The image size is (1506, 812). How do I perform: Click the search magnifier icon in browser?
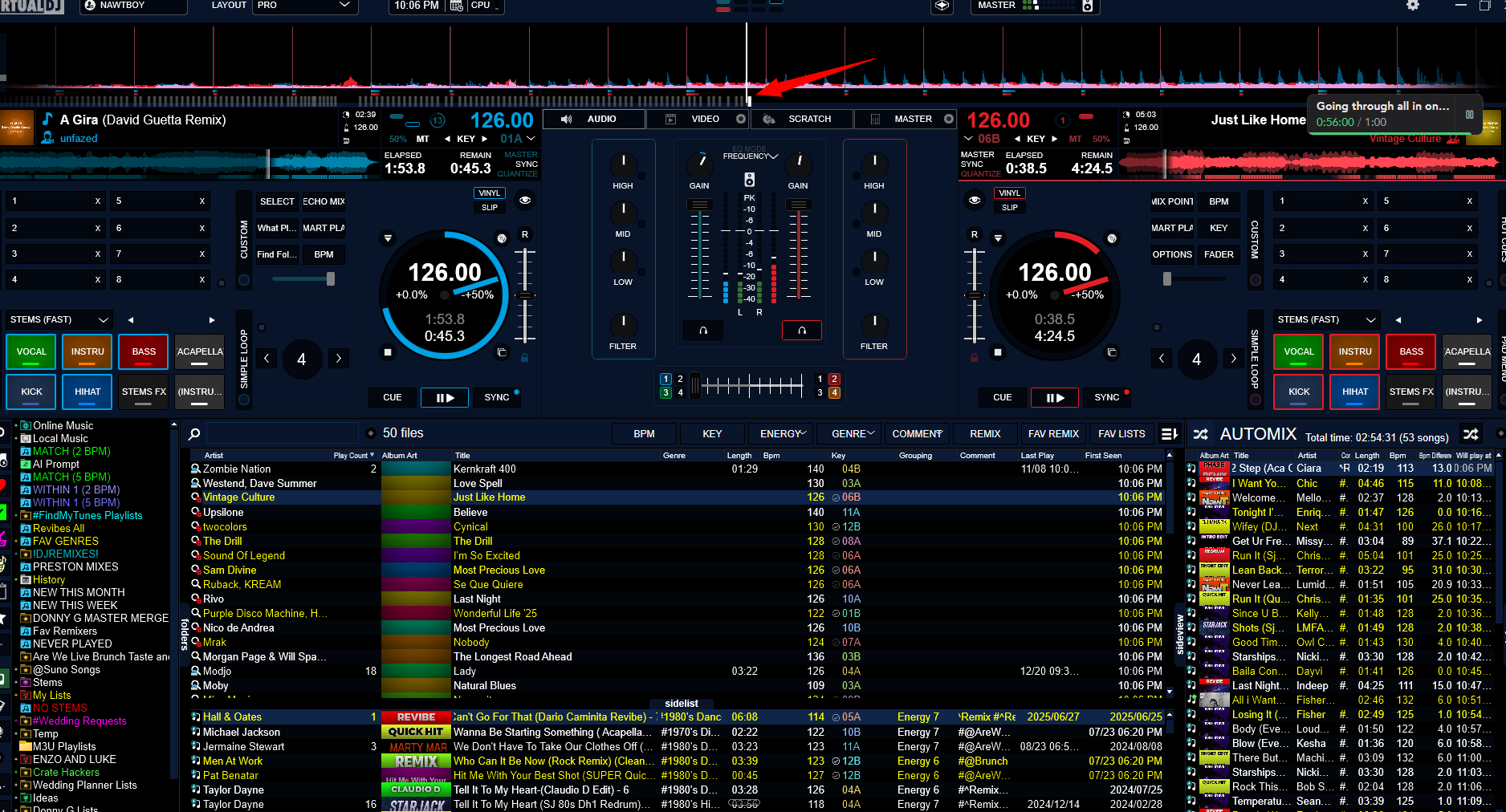click(194, 434)
